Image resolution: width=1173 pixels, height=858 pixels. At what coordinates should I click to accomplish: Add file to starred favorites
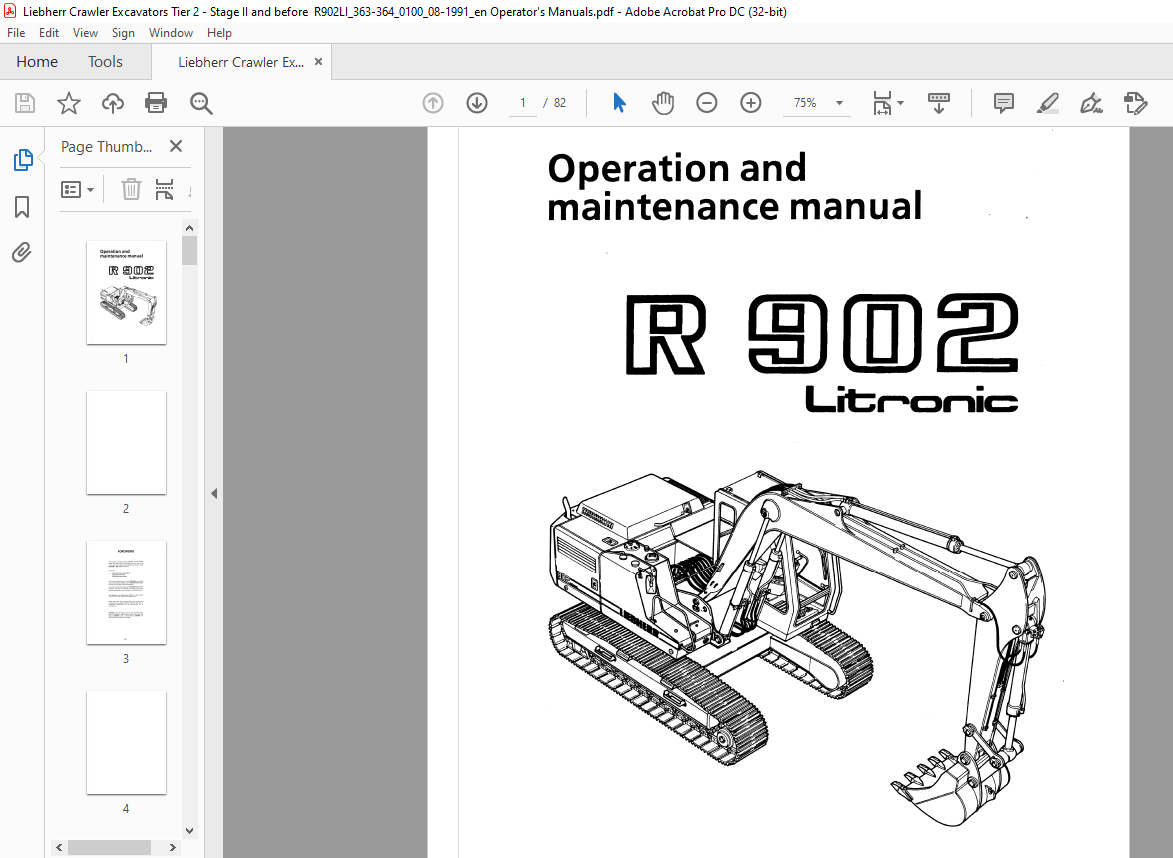(x=69, y=102)
